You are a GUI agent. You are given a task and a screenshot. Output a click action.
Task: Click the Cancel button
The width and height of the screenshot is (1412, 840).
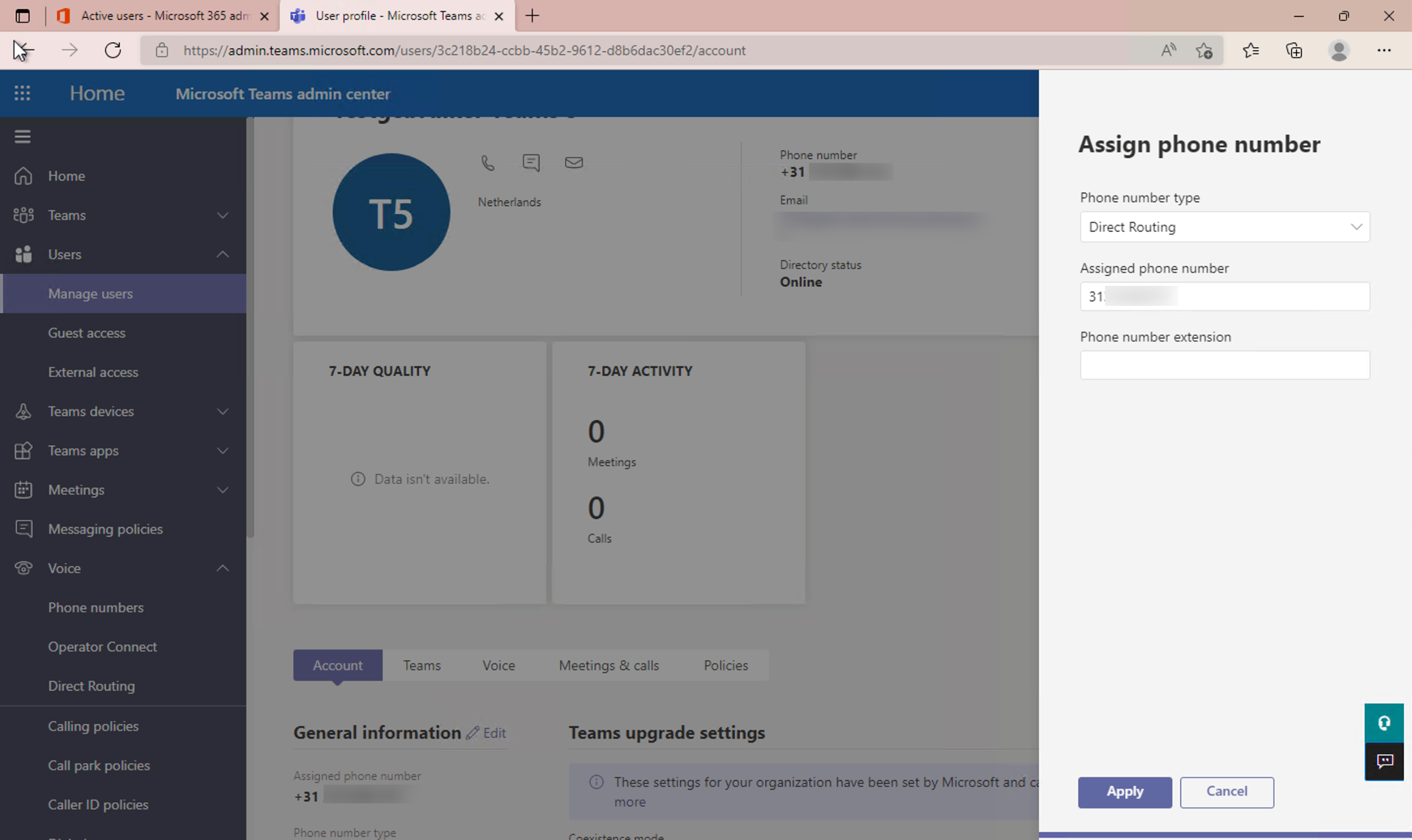point(1227,792)
